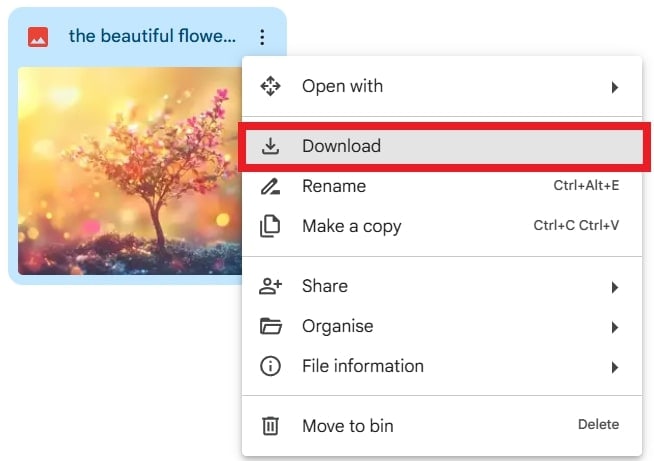Choose Move to bin option
The height and width of the screenshot is (461, 654).
tap(348, 426)
